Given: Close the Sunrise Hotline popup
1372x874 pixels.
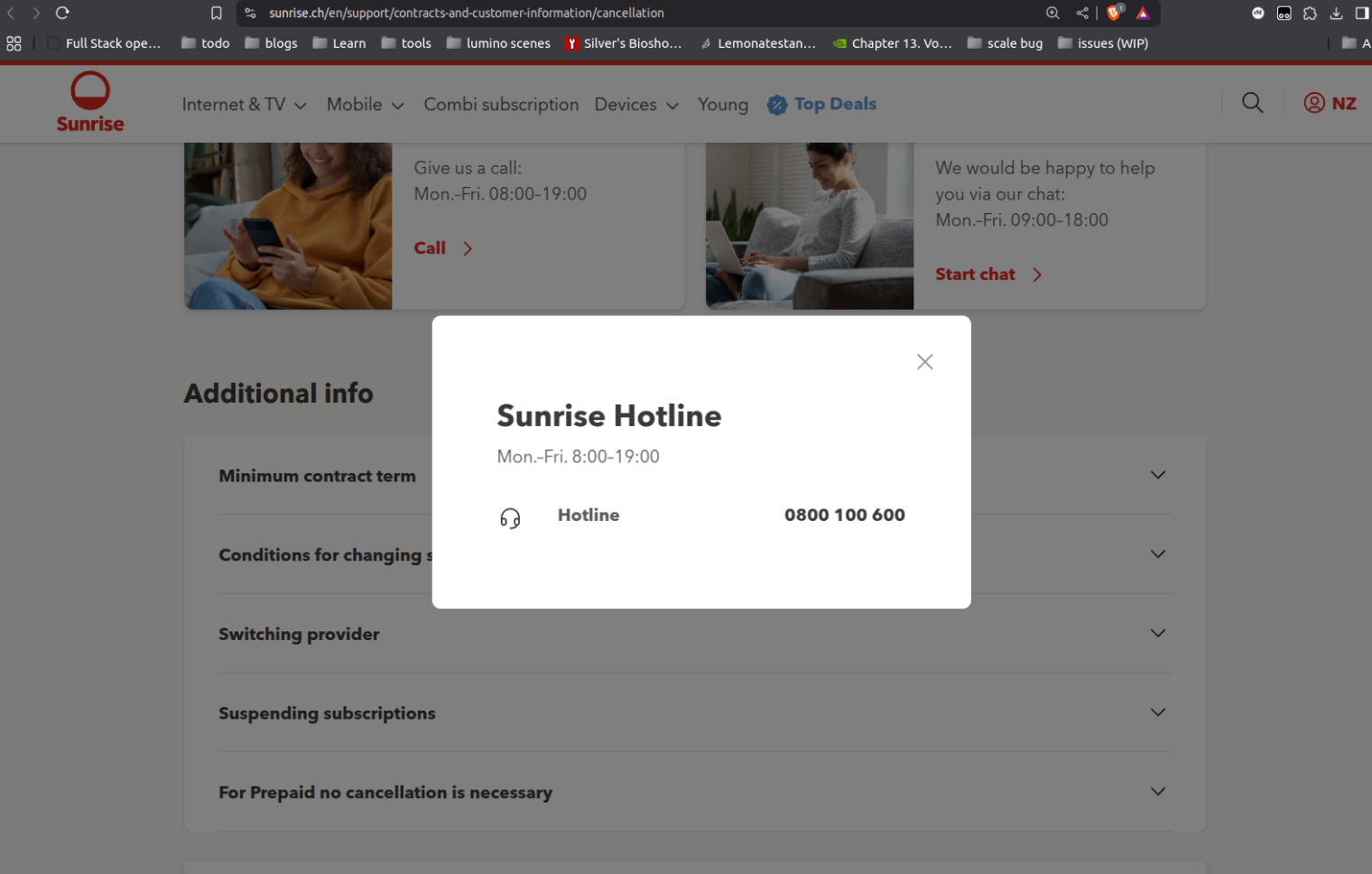Looking at the screenshot, I should [x=924, y=362].
